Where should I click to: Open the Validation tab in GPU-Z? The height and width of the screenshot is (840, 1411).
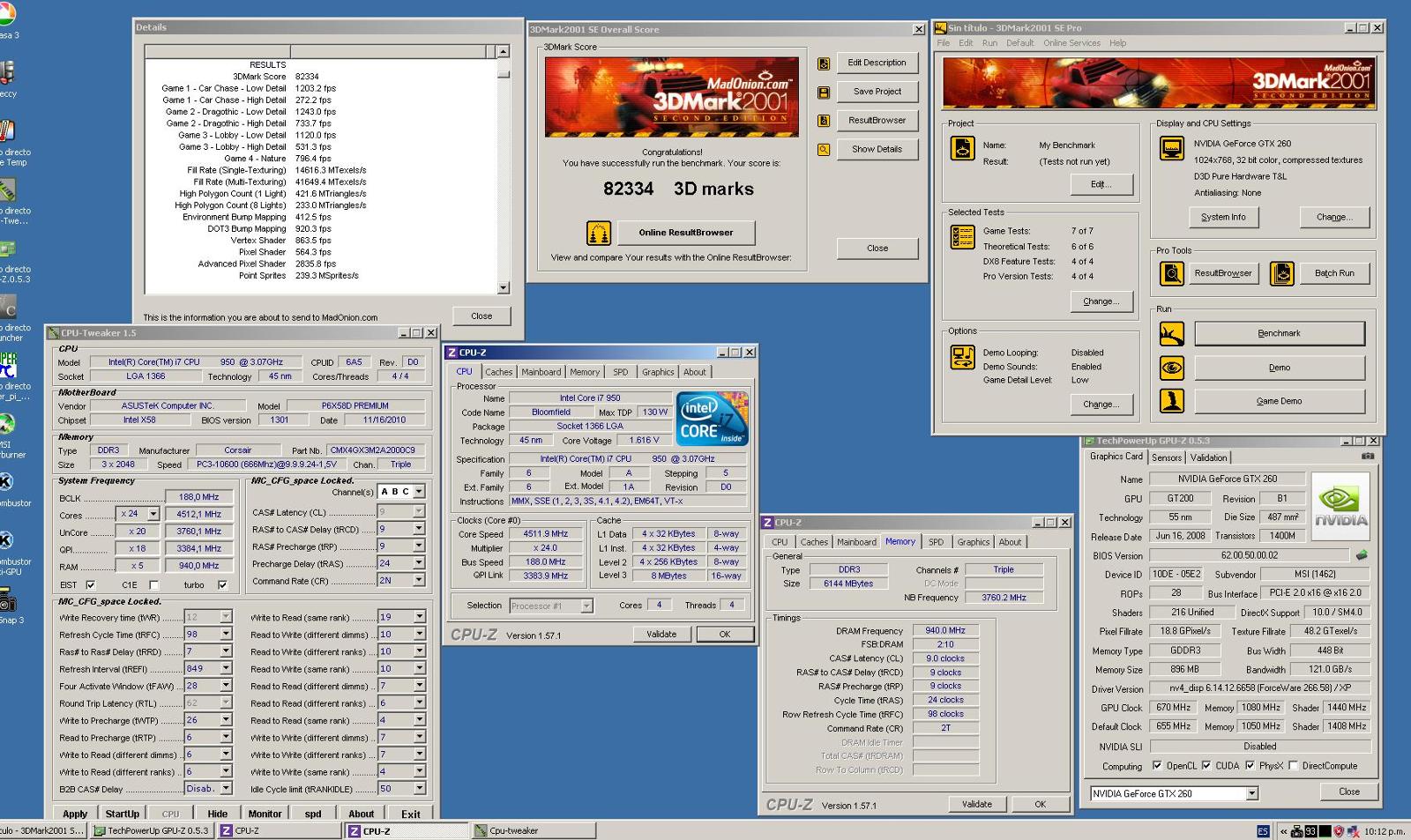pyautogui.click(x=1208, y=457)
